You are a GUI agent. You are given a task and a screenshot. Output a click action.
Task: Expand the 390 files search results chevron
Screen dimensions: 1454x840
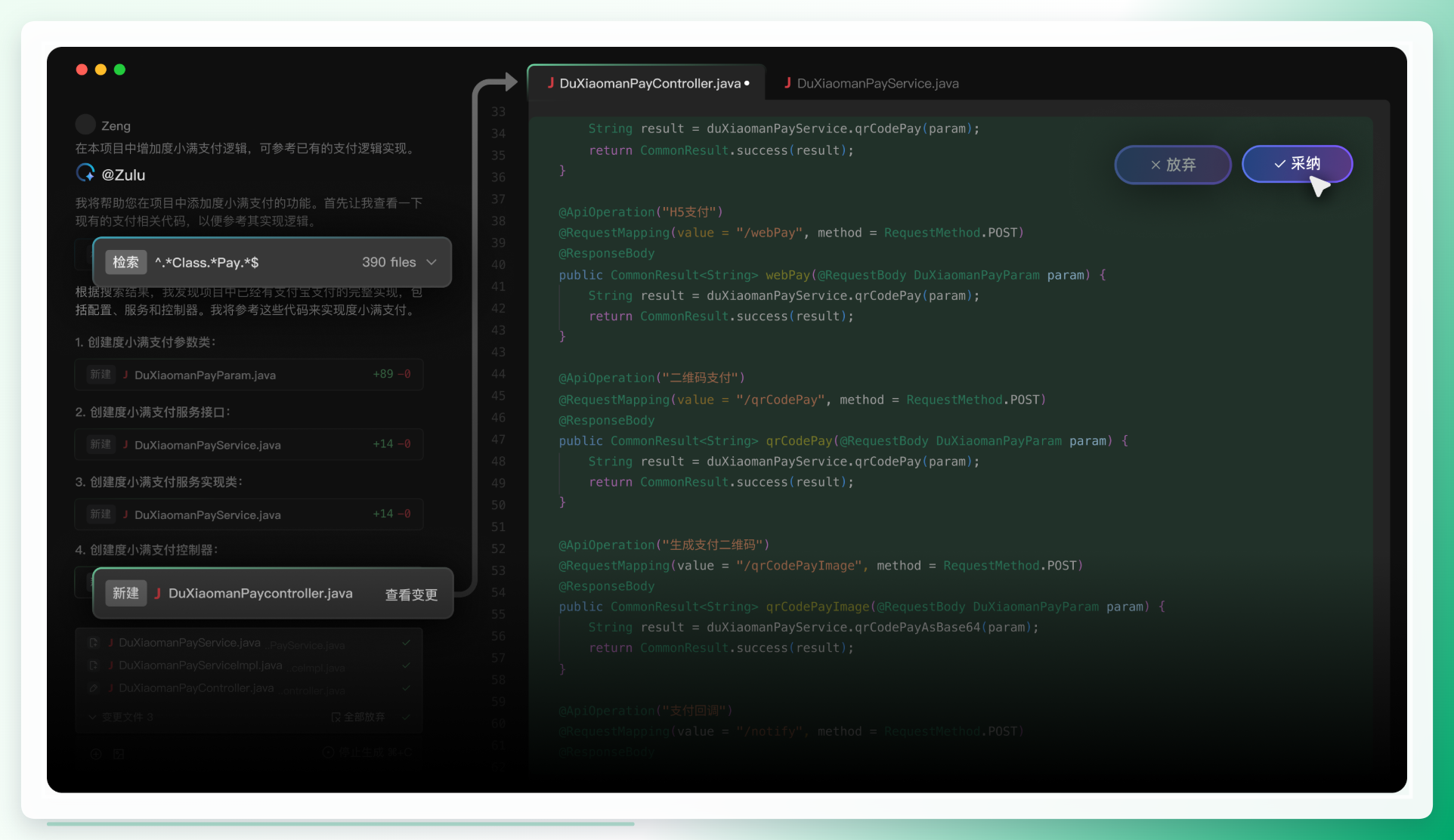(432, 262)
